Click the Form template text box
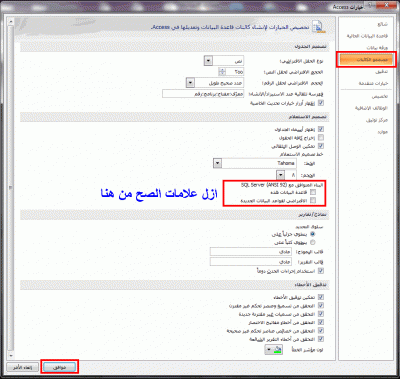400x379 pixels. (251, 252)
